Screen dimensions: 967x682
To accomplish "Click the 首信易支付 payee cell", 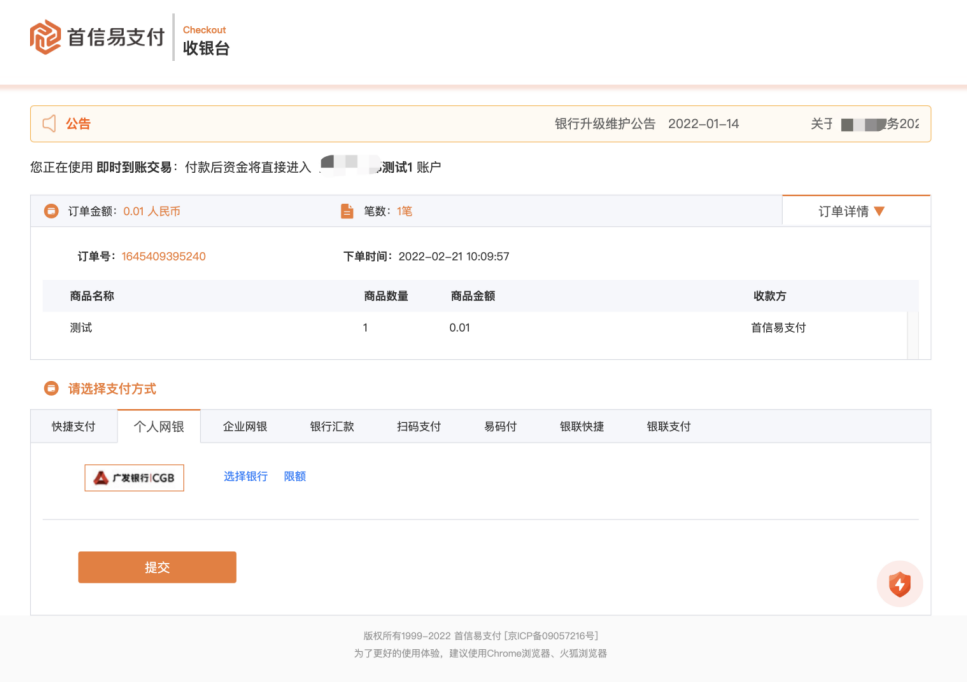I will (x=778, y=327).
